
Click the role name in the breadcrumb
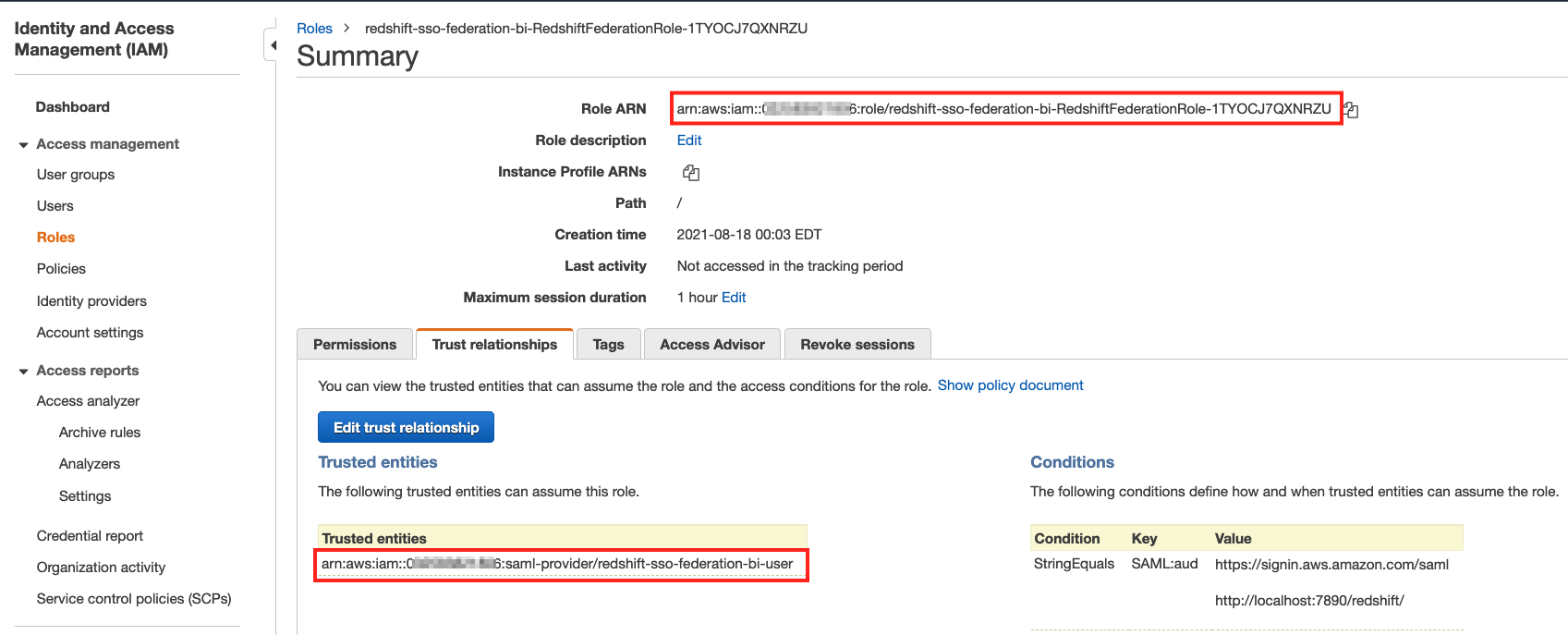(x=586, y=29)
